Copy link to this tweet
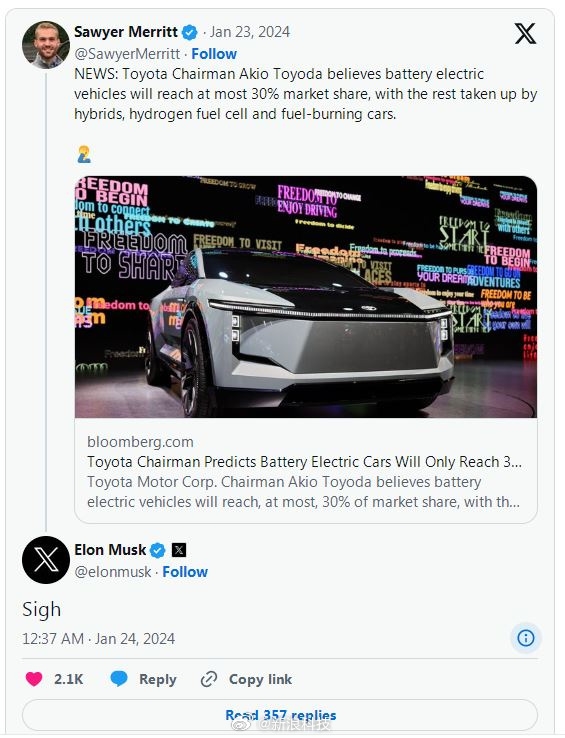 246,679
